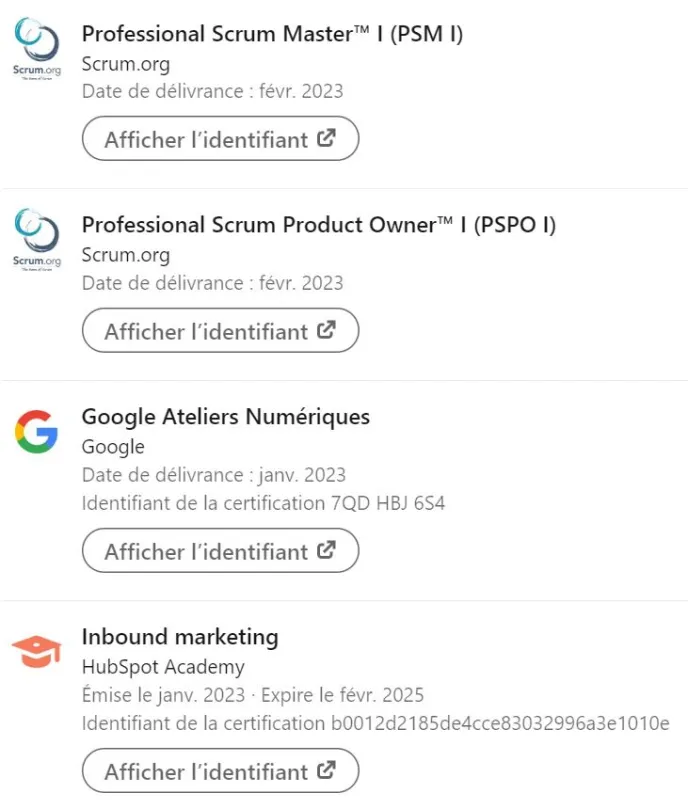Show identifier for Inbound marketing certificate
This screenshot has width=688, height=809.
[220, 770]
